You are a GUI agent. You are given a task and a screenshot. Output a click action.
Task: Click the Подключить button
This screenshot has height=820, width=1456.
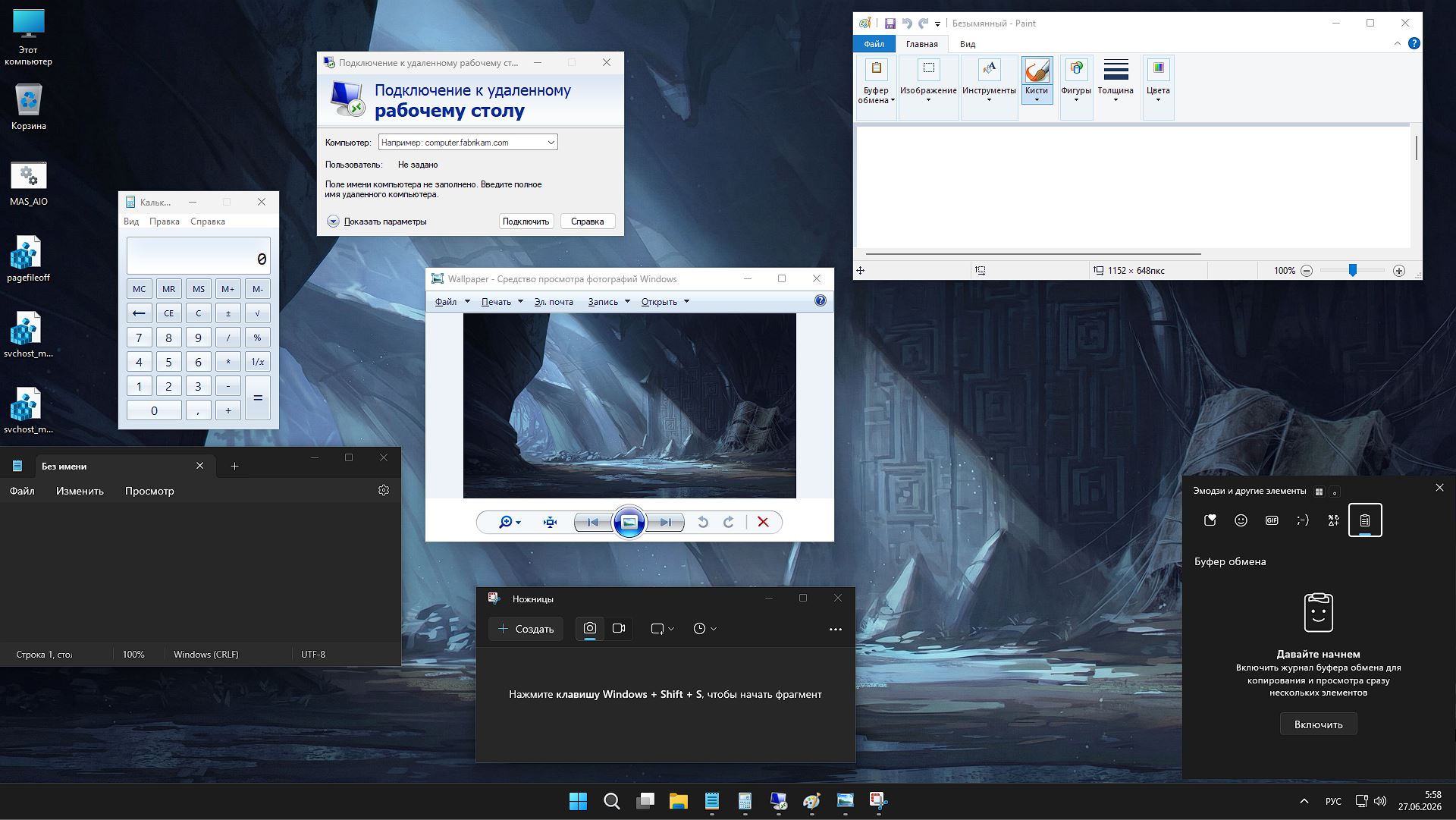pyautogui.click(x=526, y=221)
